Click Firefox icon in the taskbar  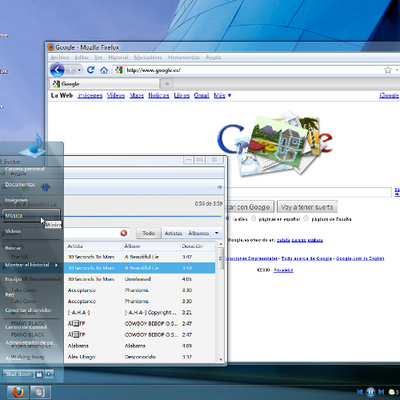(x=18, y=392)
